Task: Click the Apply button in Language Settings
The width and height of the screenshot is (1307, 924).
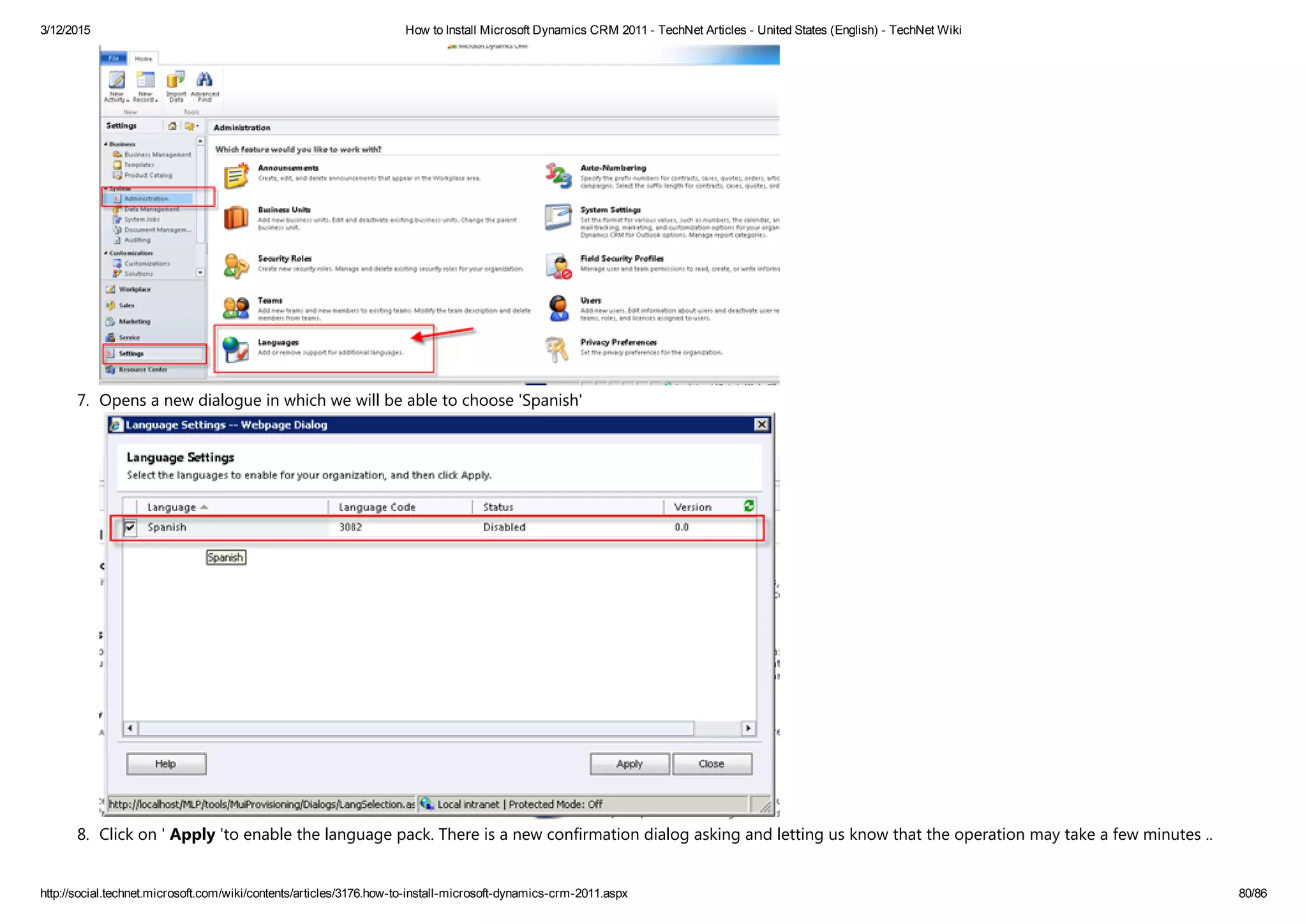Action: pyautogui.click(x=629, y=764)
